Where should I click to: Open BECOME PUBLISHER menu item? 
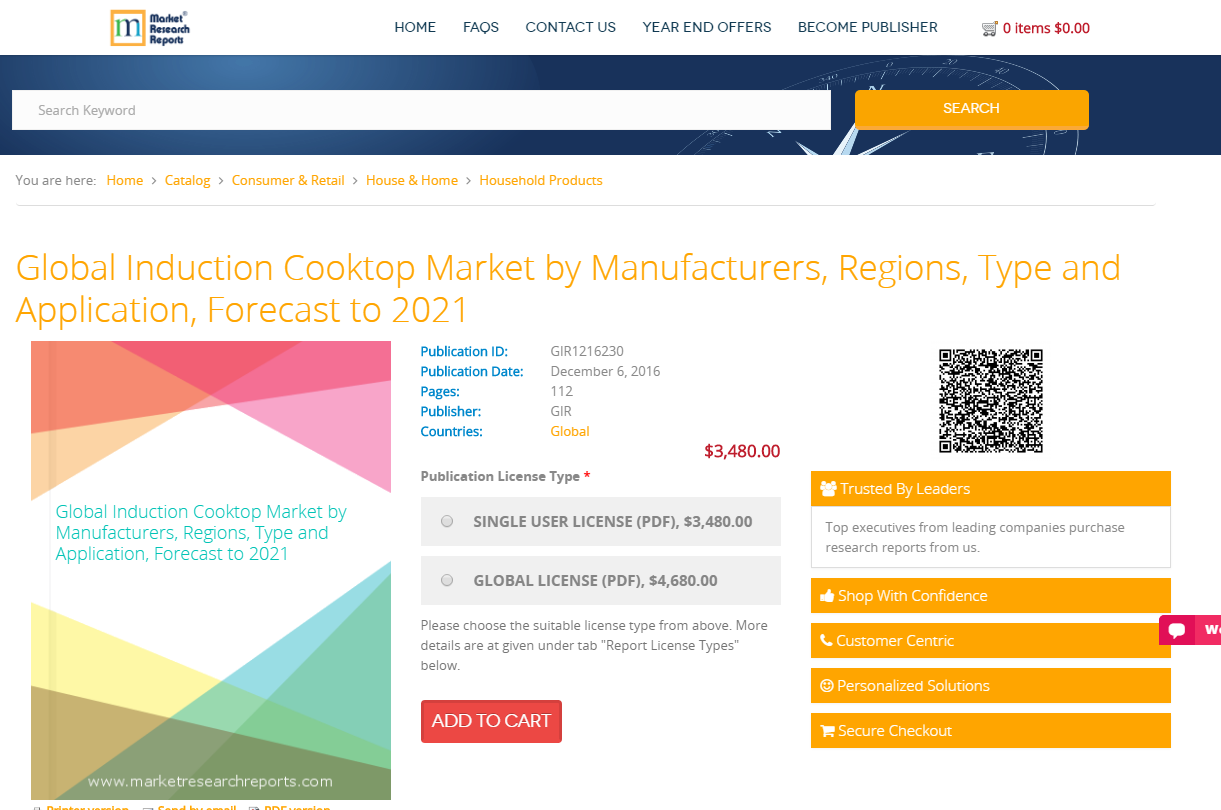click(x=868, y=27)
